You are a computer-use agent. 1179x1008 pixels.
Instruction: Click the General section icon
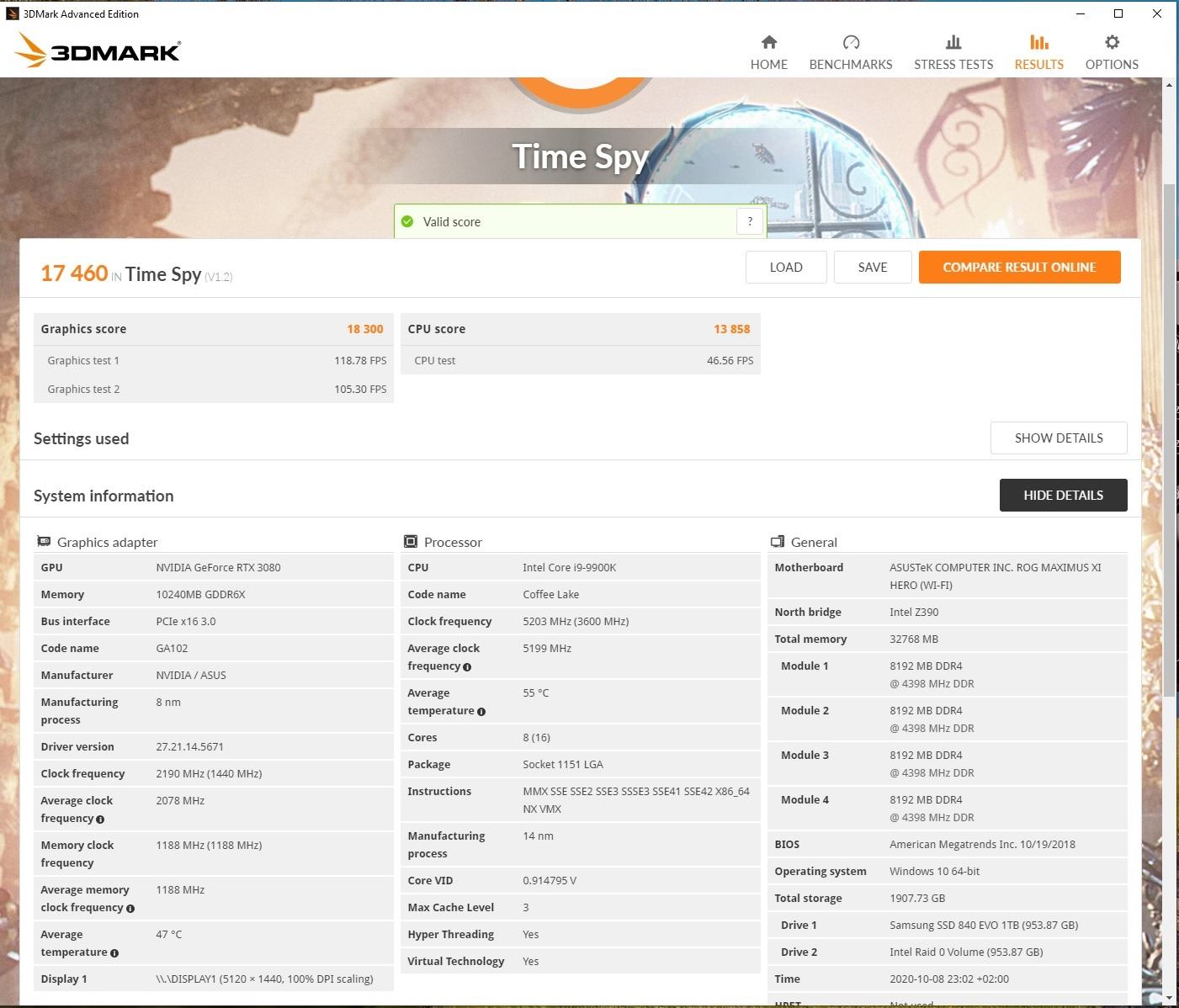point(778,542)
